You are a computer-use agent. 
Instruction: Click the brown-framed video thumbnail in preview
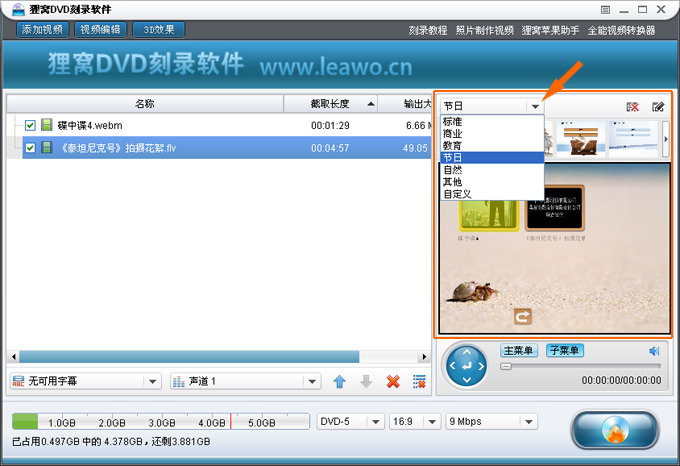pos(554,208)
